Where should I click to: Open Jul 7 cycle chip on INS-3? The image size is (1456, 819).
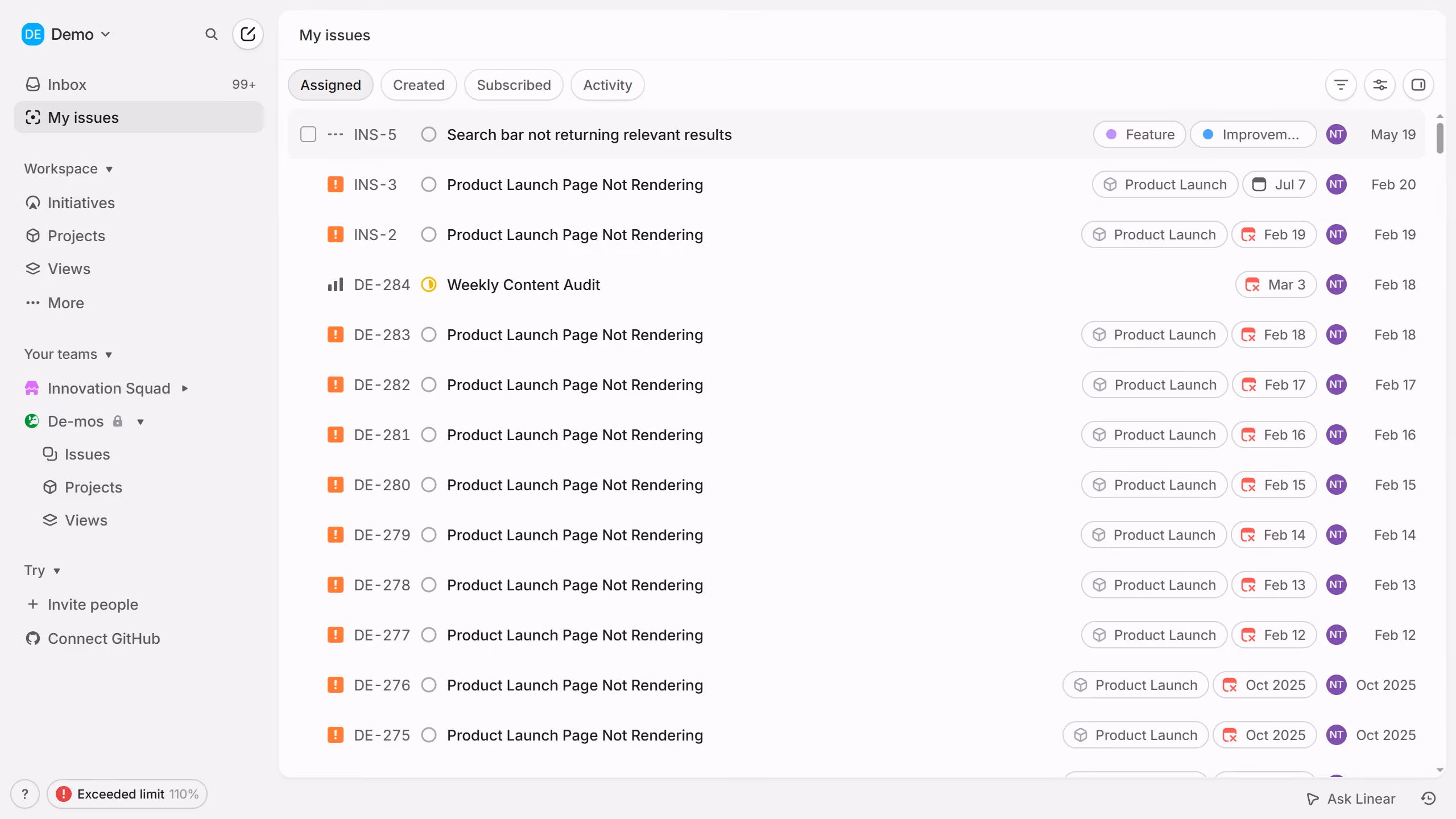point(1280,184)
